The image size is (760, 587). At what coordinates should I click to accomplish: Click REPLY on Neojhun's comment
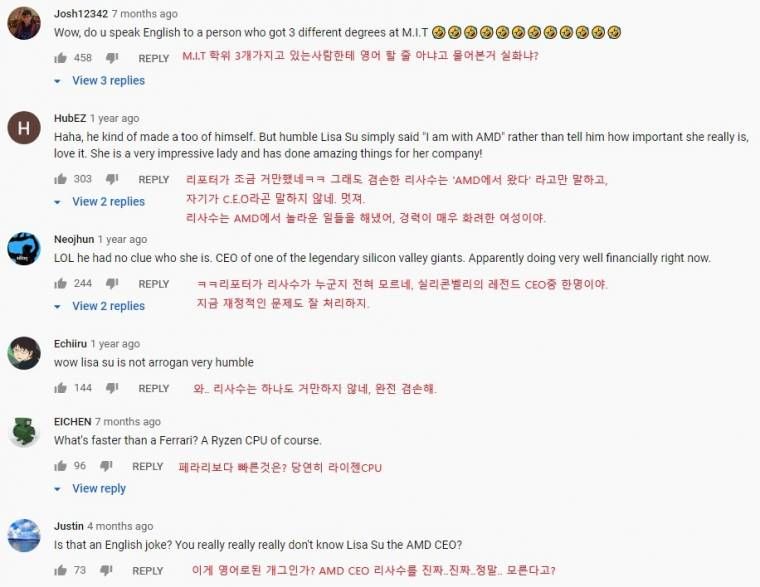[153, 283]
